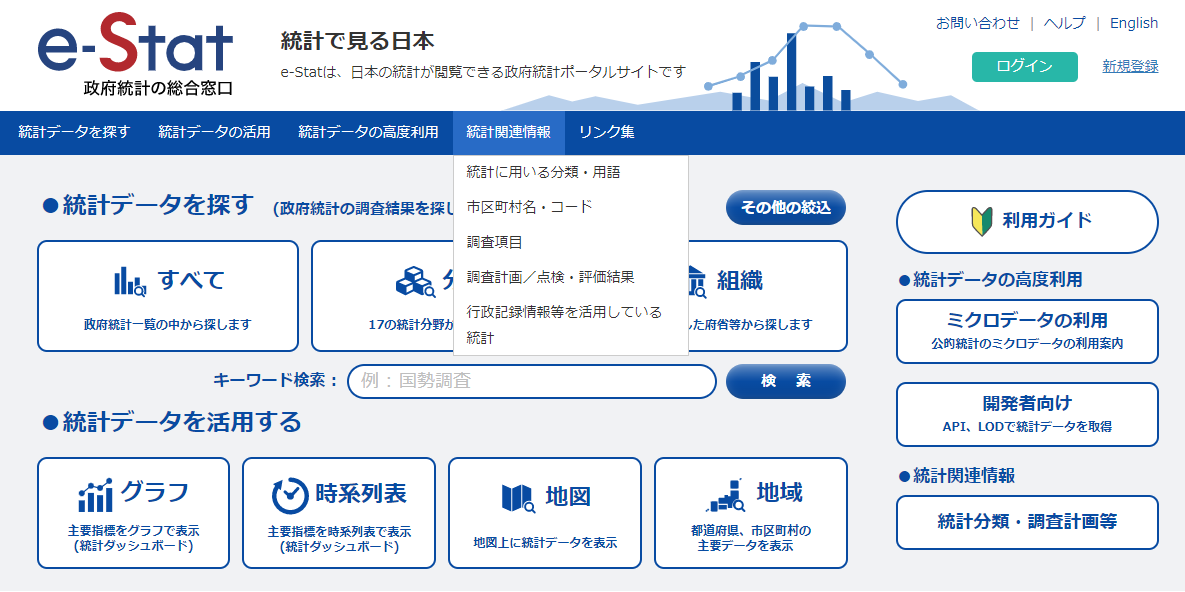This screenshot has height=592, width=1185.
Task: Click the 時系列表 clock icon
Action: click(x=290, y=495)
